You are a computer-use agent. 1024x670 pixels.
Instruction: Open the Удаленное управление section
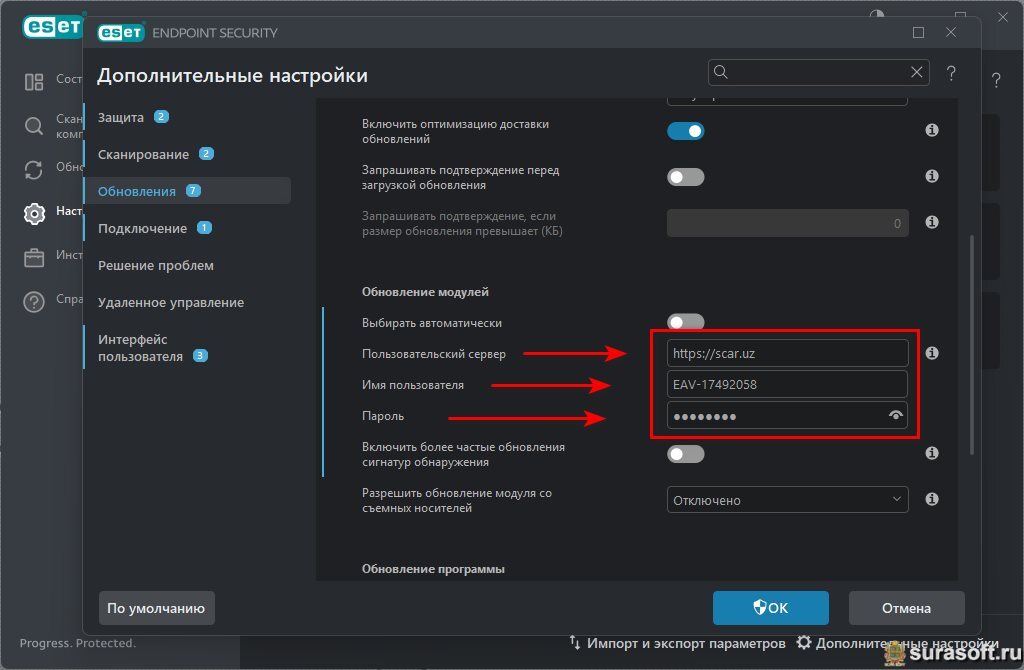171,302
